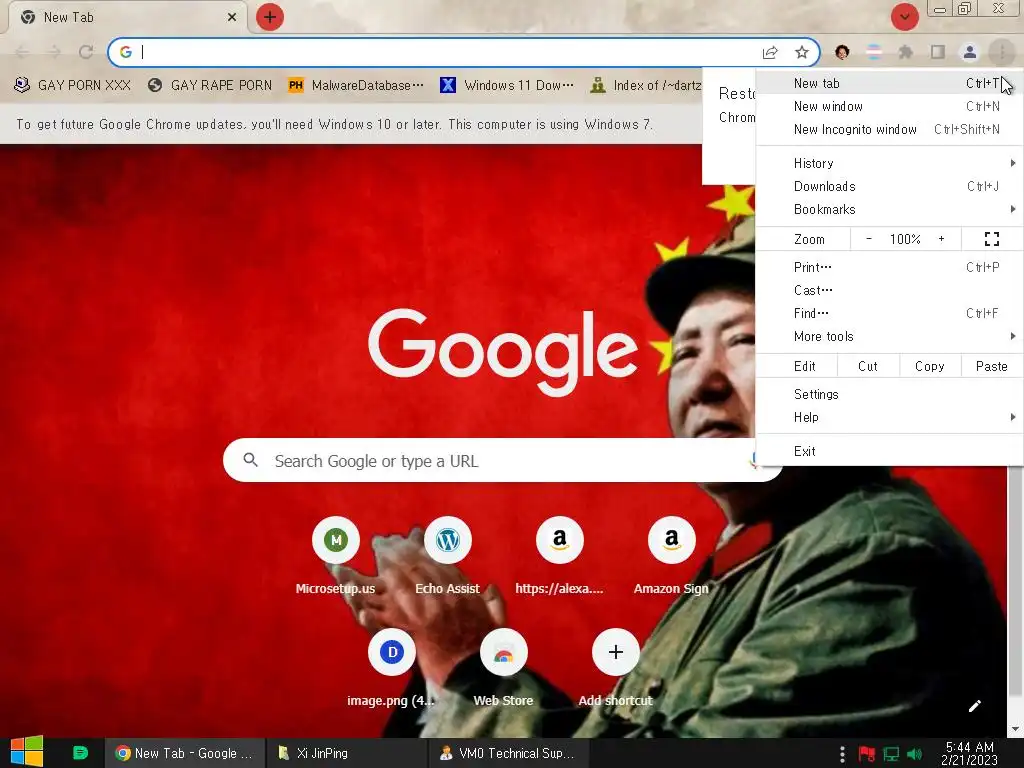Expand the History submenu

(x=889, y=163)
